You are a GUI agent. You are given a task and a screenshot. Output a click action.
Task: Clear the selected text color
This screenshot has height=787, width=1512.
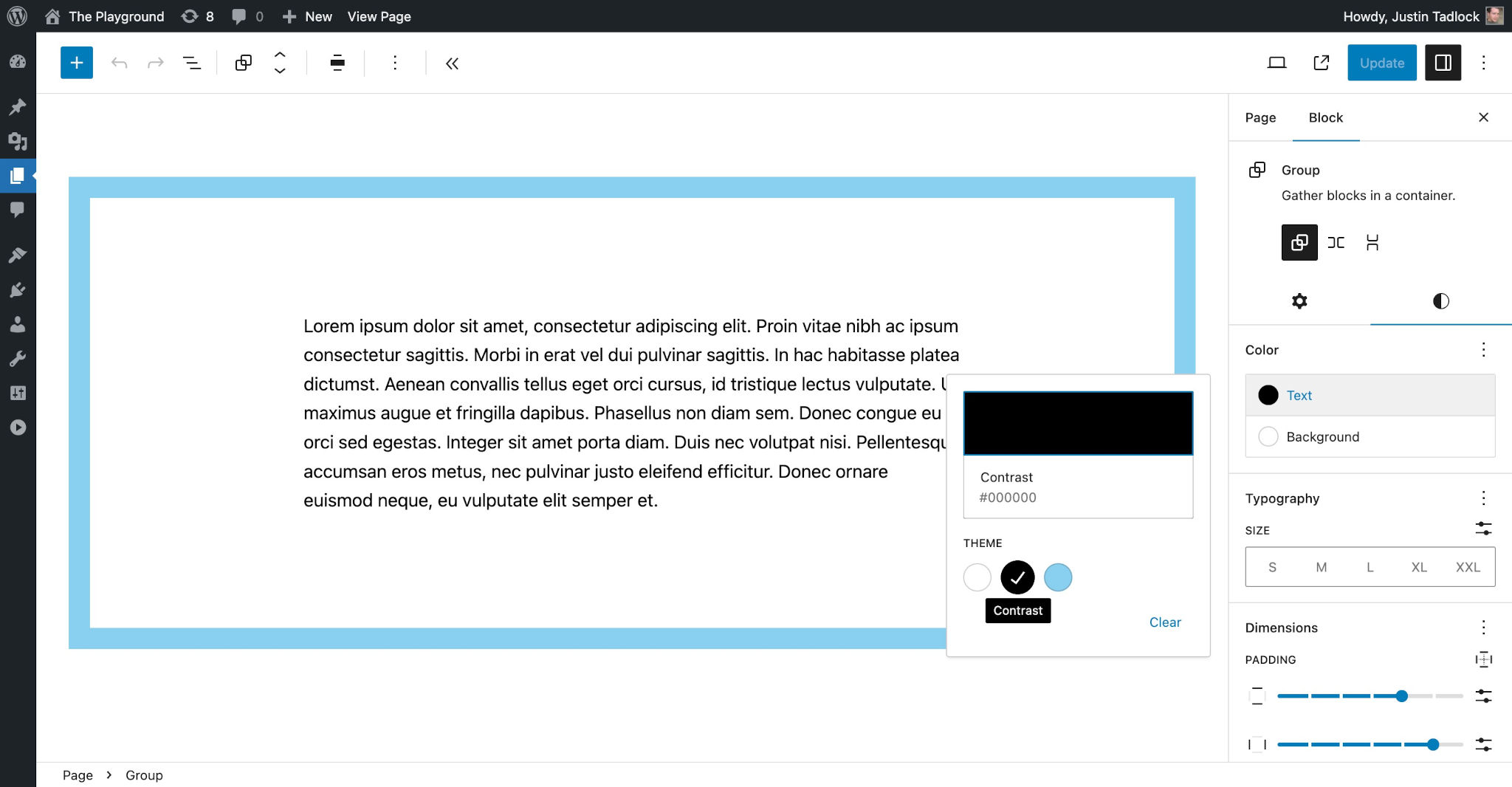1165,622
